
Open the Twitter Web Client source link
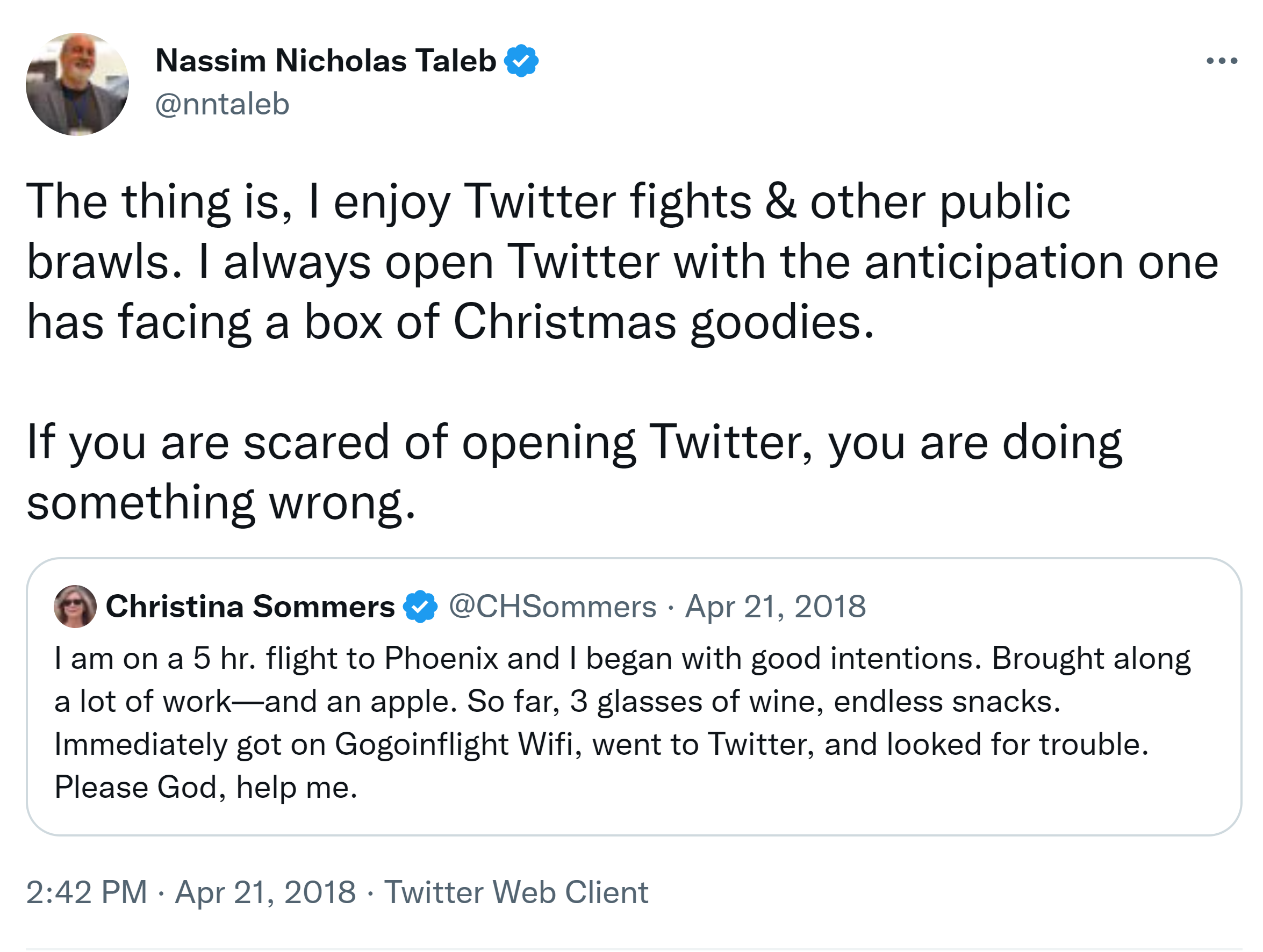tap(515, 892)
